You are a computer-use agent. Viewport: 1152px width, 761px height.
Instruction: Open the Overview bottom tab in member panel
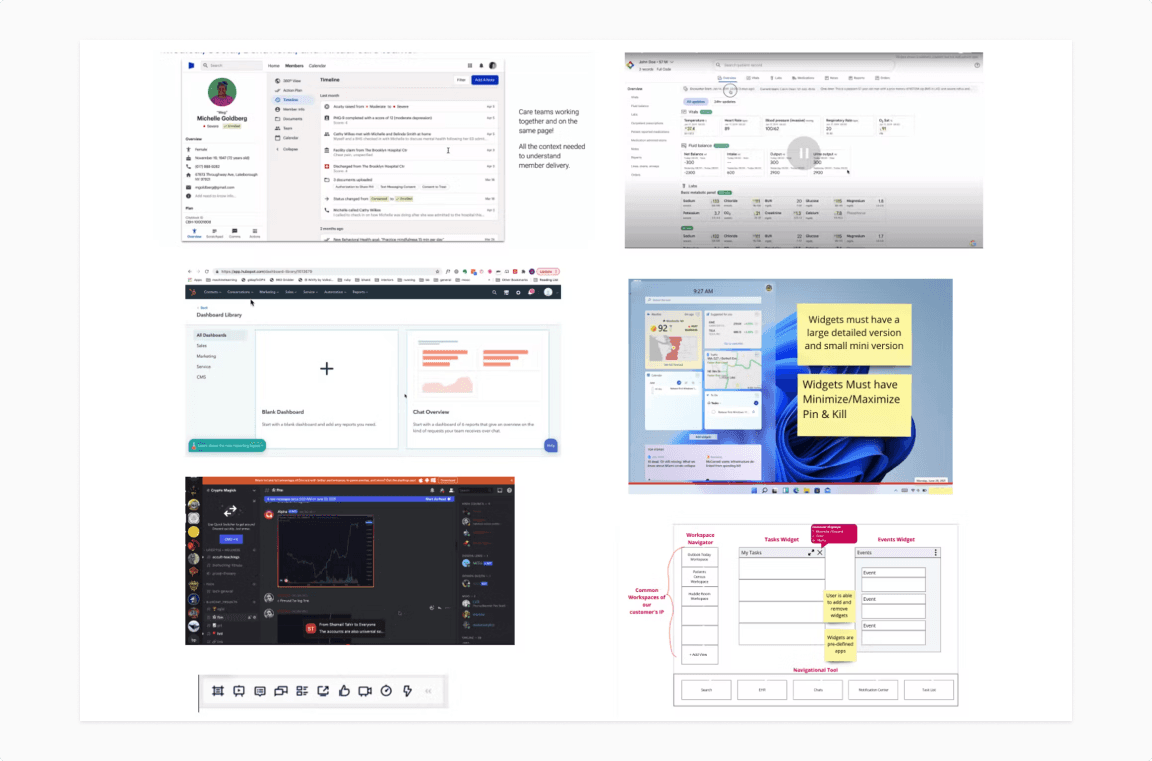click(x=194, y=234)
